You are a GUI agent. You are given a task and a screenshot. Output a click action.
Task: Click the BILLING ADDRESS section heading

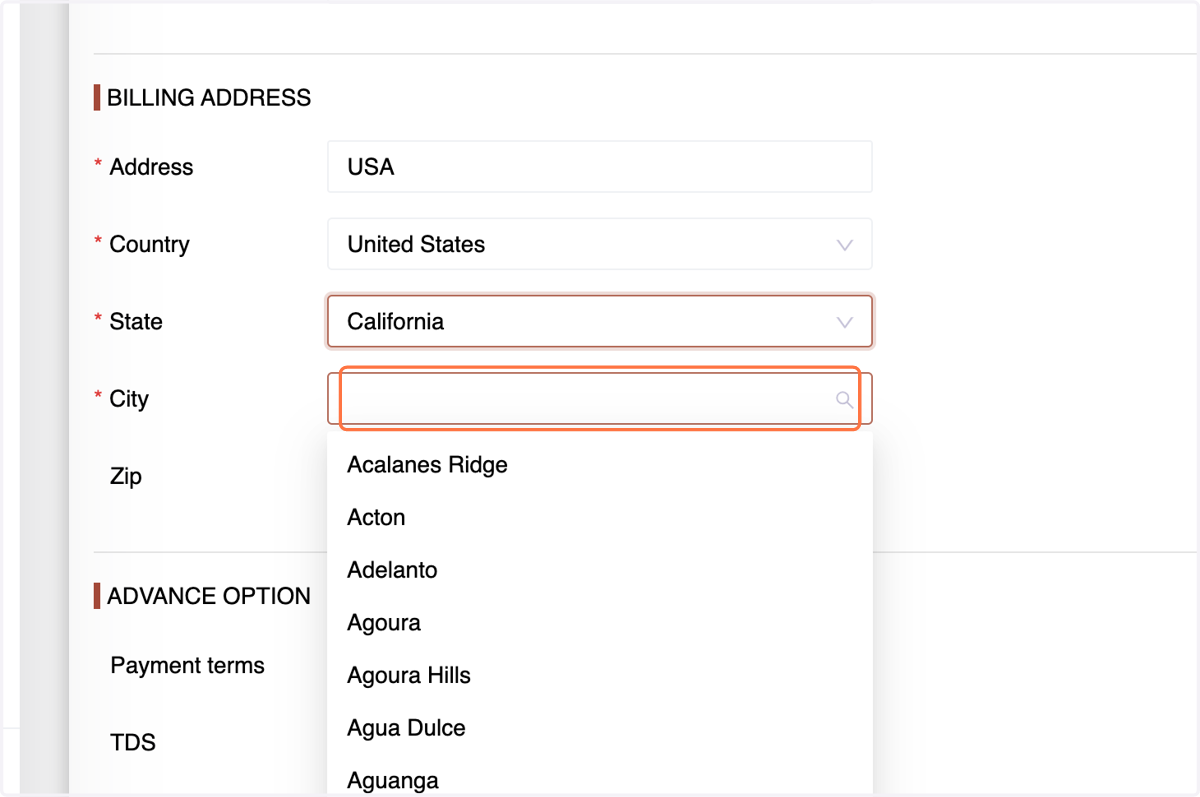(209, 98)
